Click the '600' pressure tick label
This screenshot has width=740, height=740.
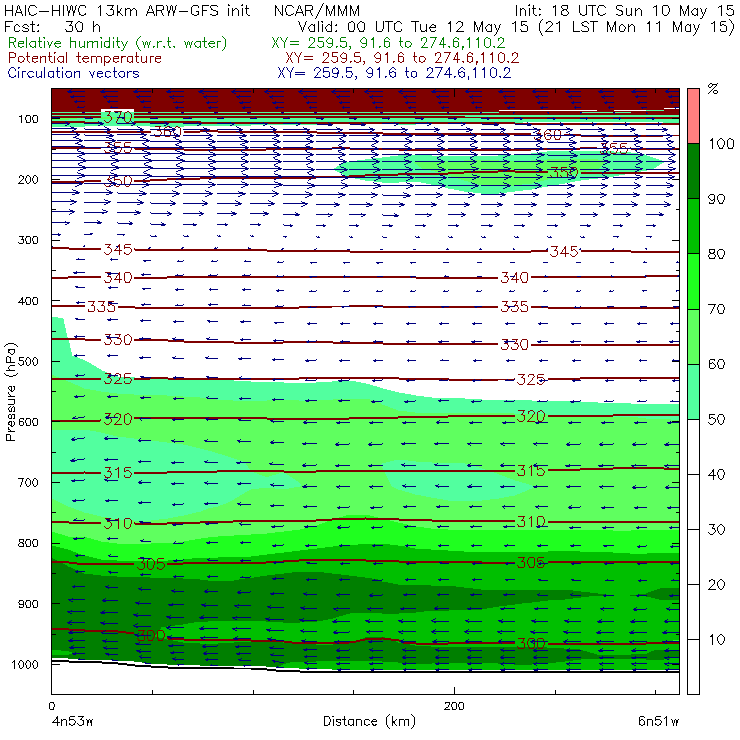pos(28,422)
